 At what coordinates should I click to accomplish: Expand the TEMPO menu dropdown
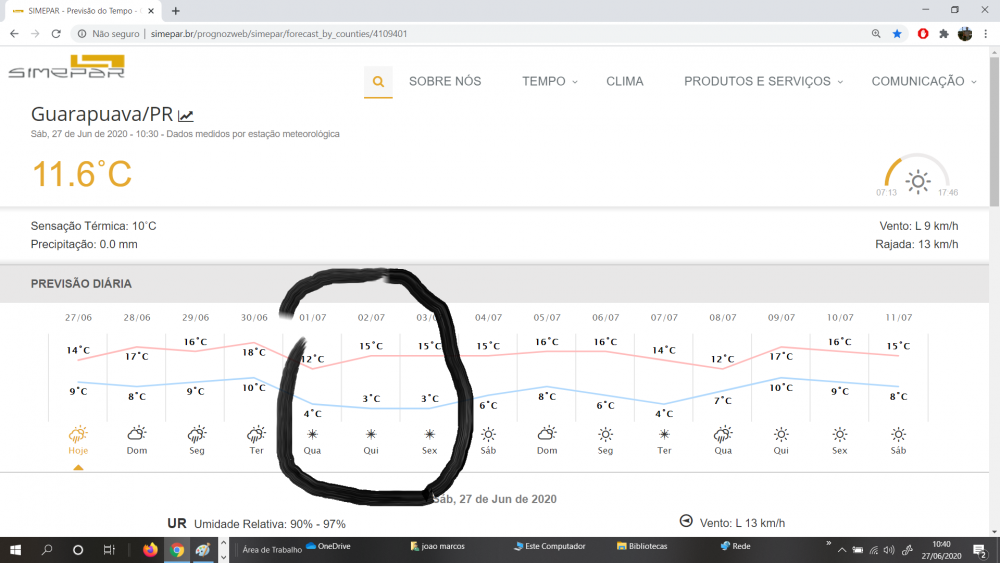549,82
